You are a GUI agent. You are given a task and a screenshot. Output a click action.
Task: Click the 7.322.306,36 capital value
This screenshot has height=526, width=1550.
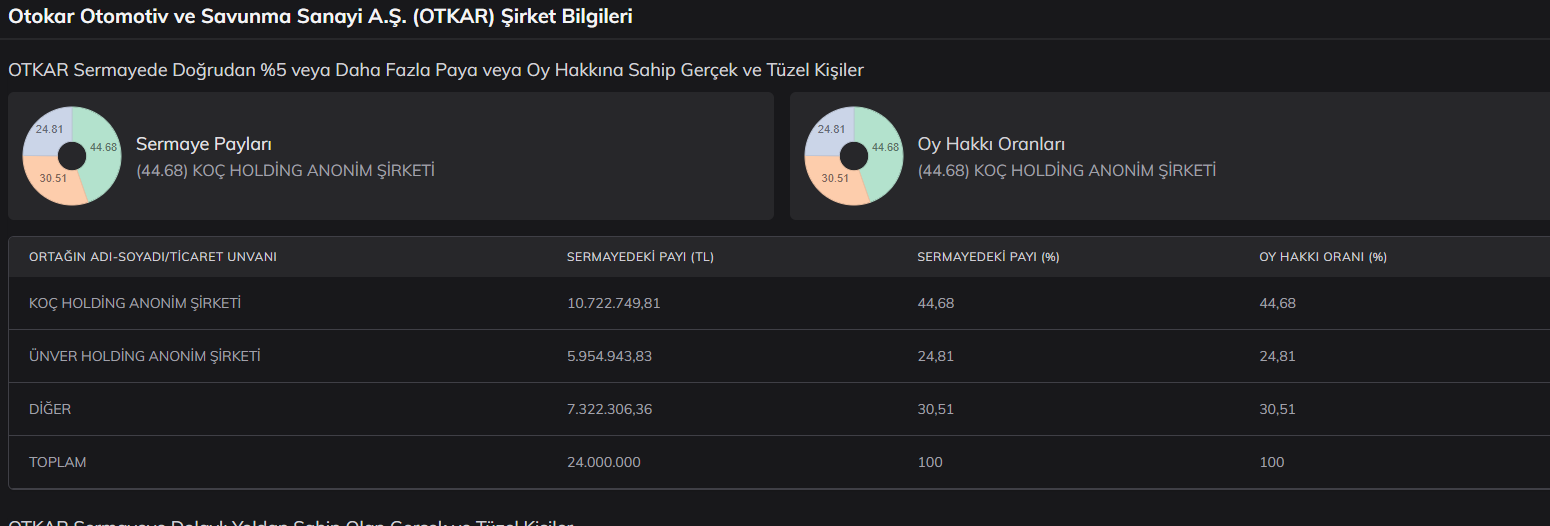609,409
